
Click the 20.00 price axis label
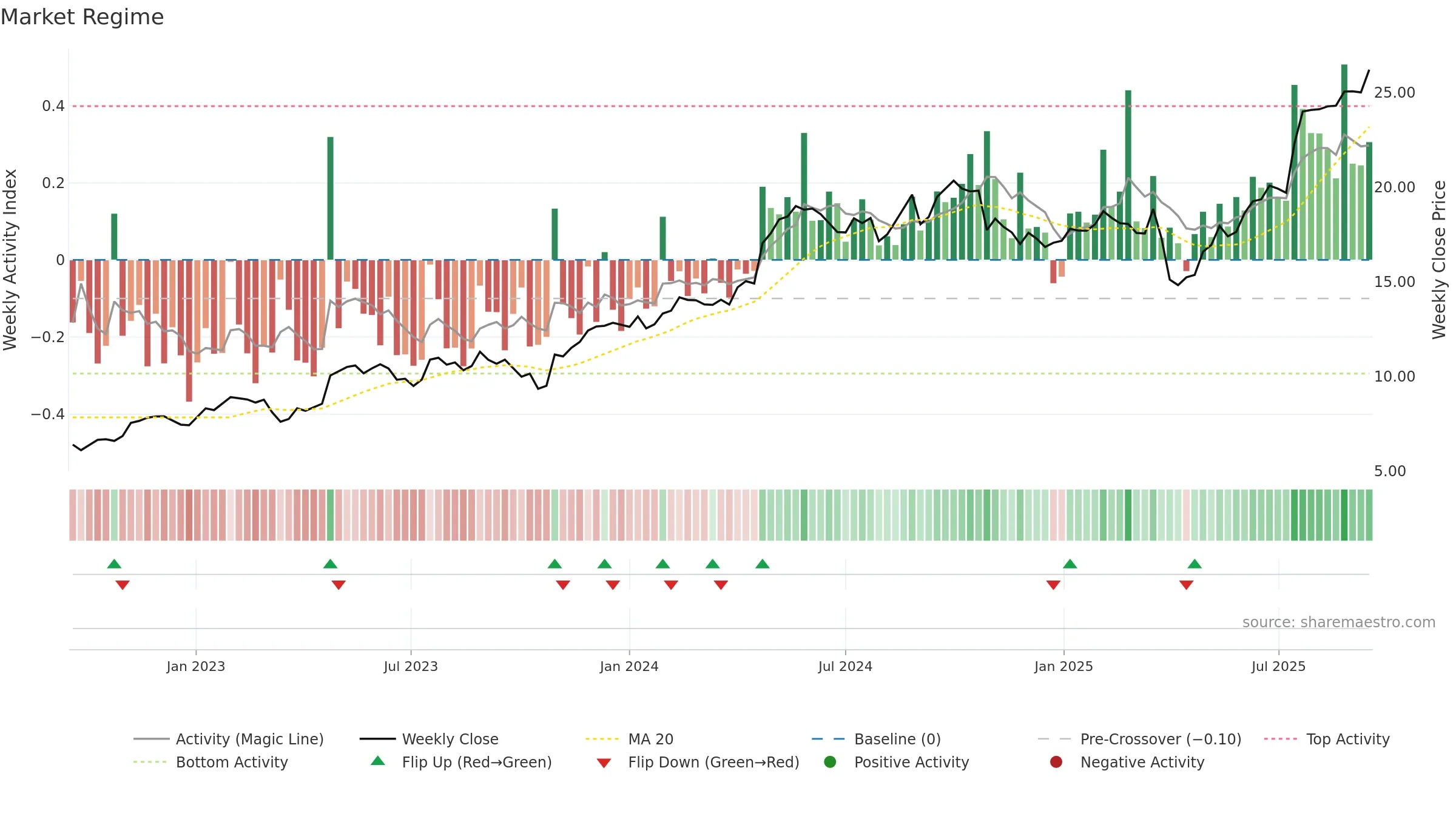tap(1395, 187)
